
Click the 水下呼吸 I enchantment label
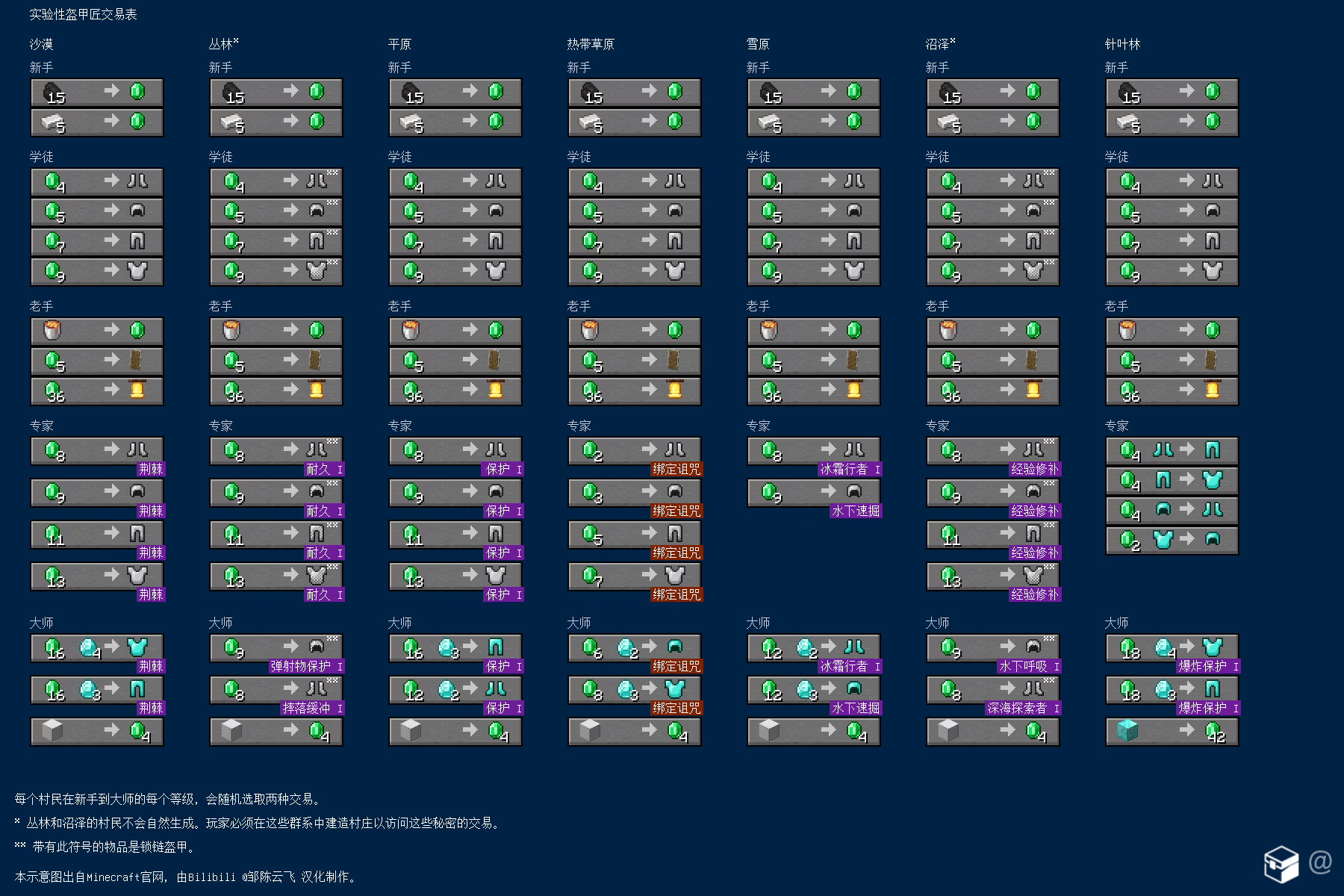pos(1030,666)
